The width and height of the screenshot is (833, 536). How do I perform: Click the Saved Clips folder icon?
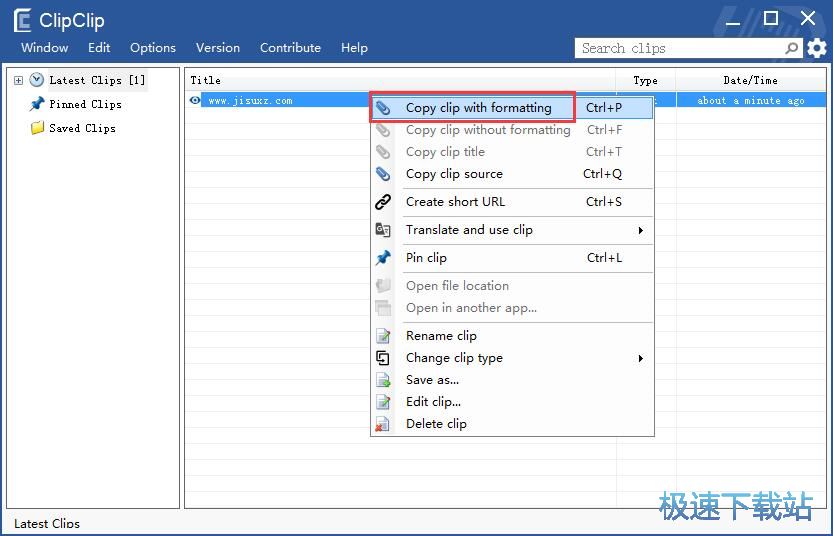pyautogui.click(x=37, y=128)
